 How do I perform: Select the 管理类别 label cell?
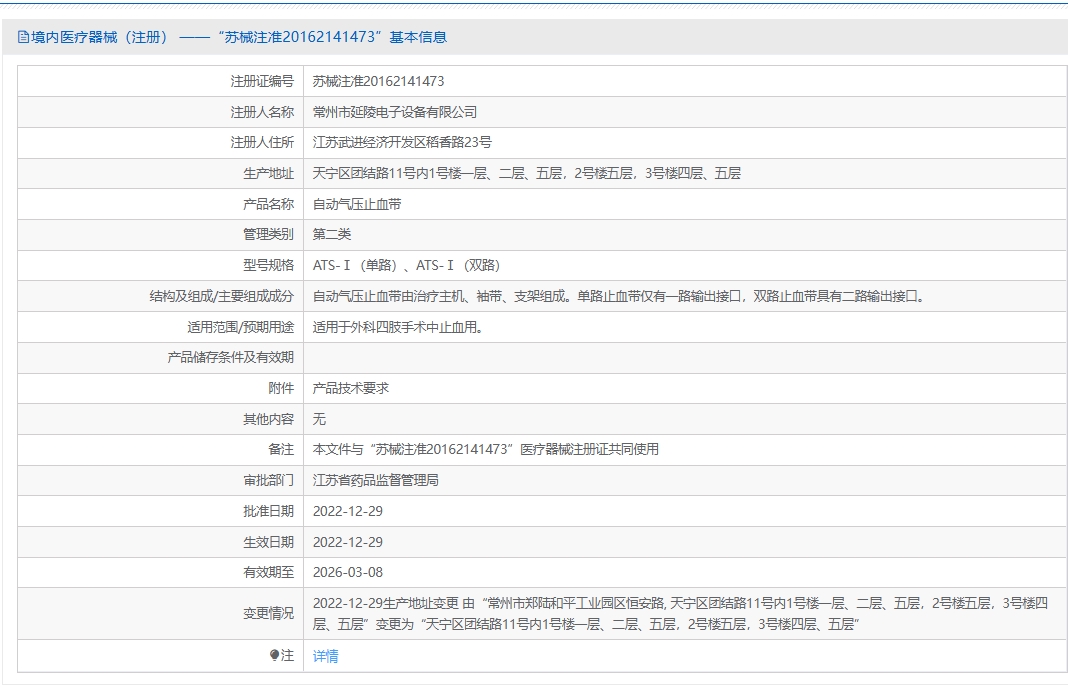[x=161, y=234]
